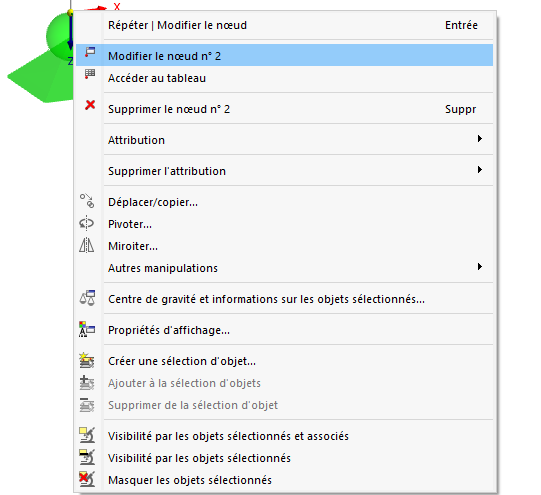Expand the Supprimer l'attribution submenu arrow
Screen dimensions: 541x495
click(480, 170)
